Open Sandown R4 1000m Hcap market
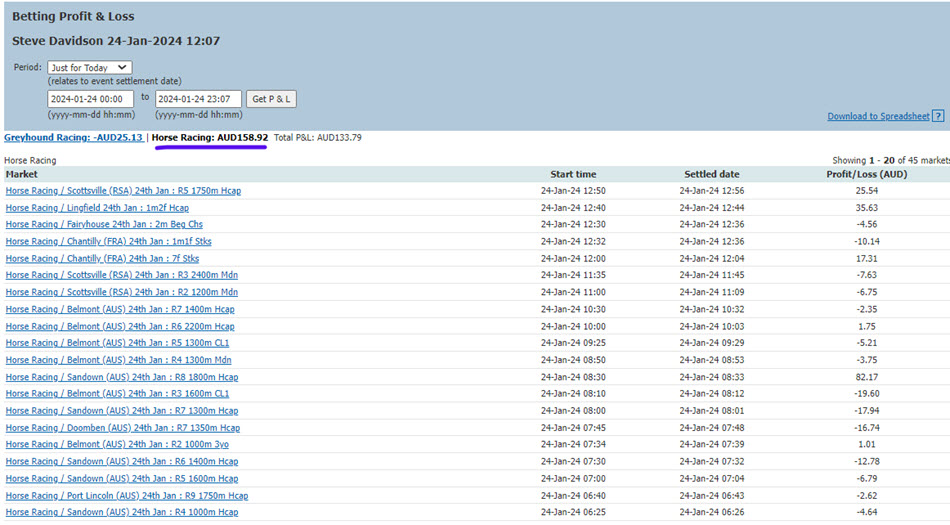 [122, 512]
